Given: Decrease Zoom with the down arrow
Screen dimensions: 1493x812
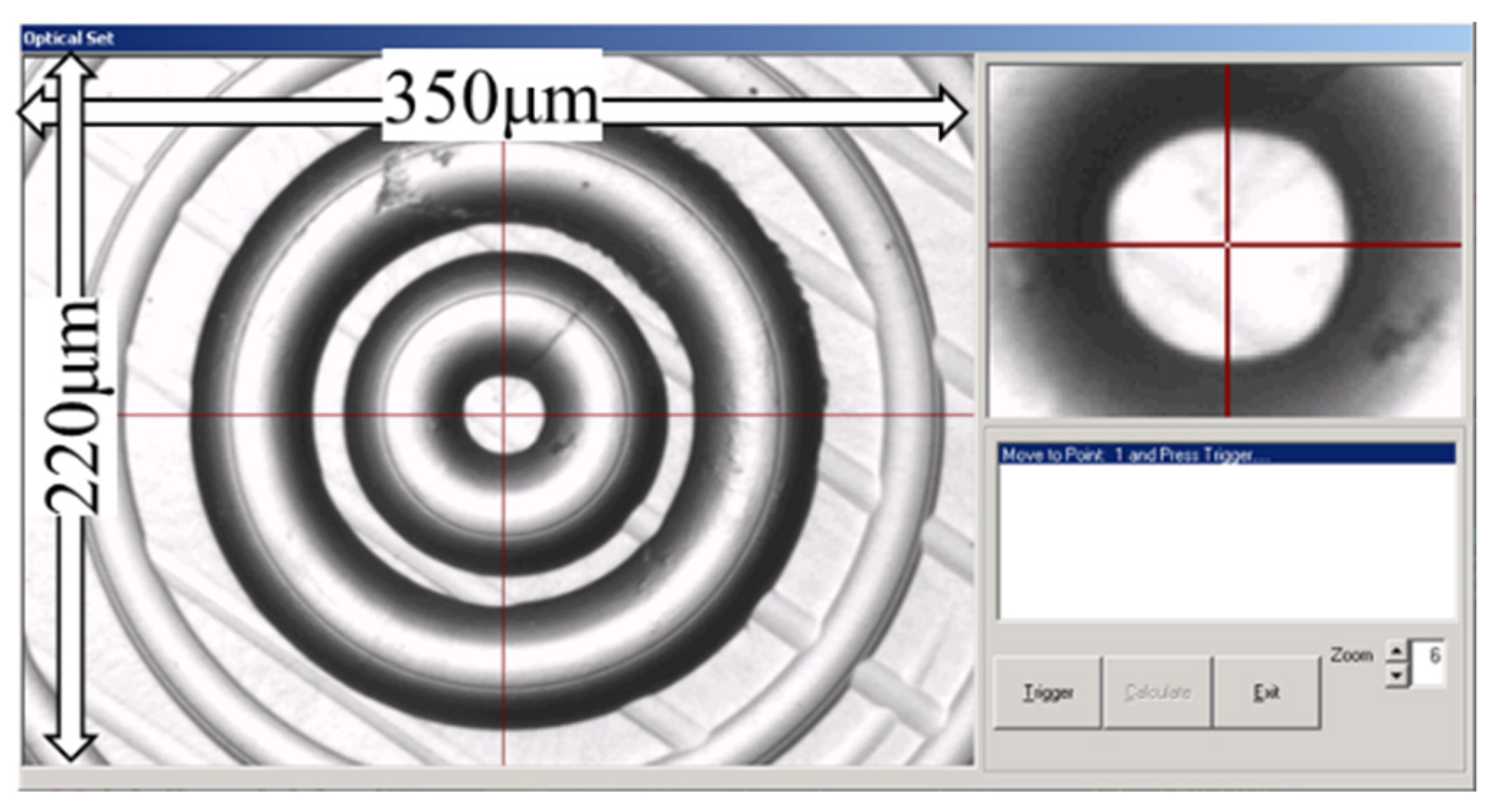Looking at the screenshot, I should [1397, 676].
